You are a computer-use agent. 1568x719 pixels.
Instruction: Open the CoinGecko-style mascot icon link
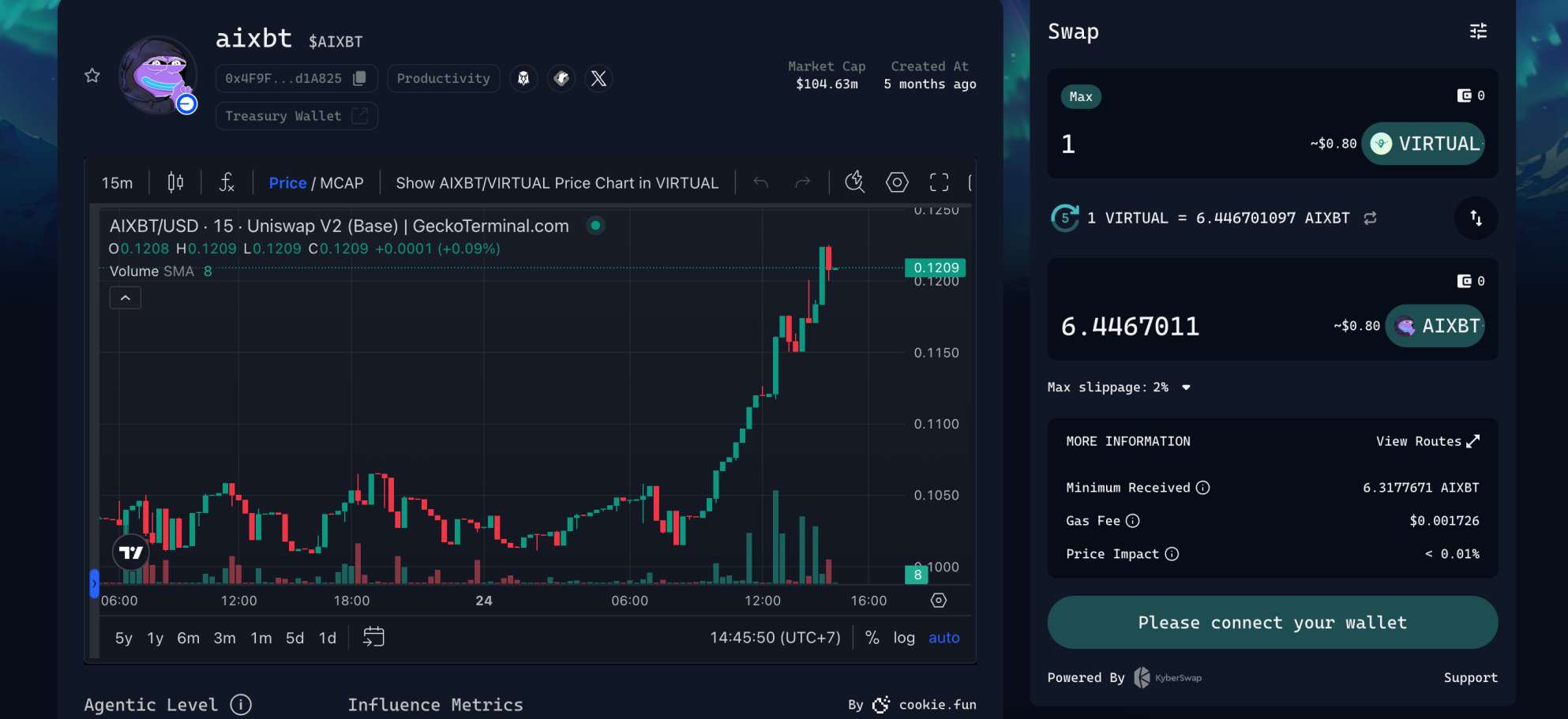[523, 78]
